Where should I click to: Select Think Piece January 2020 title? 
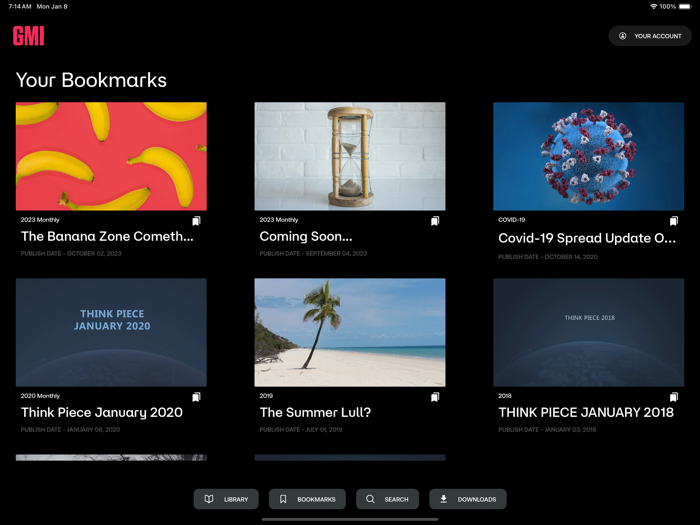tap(102, 412)
